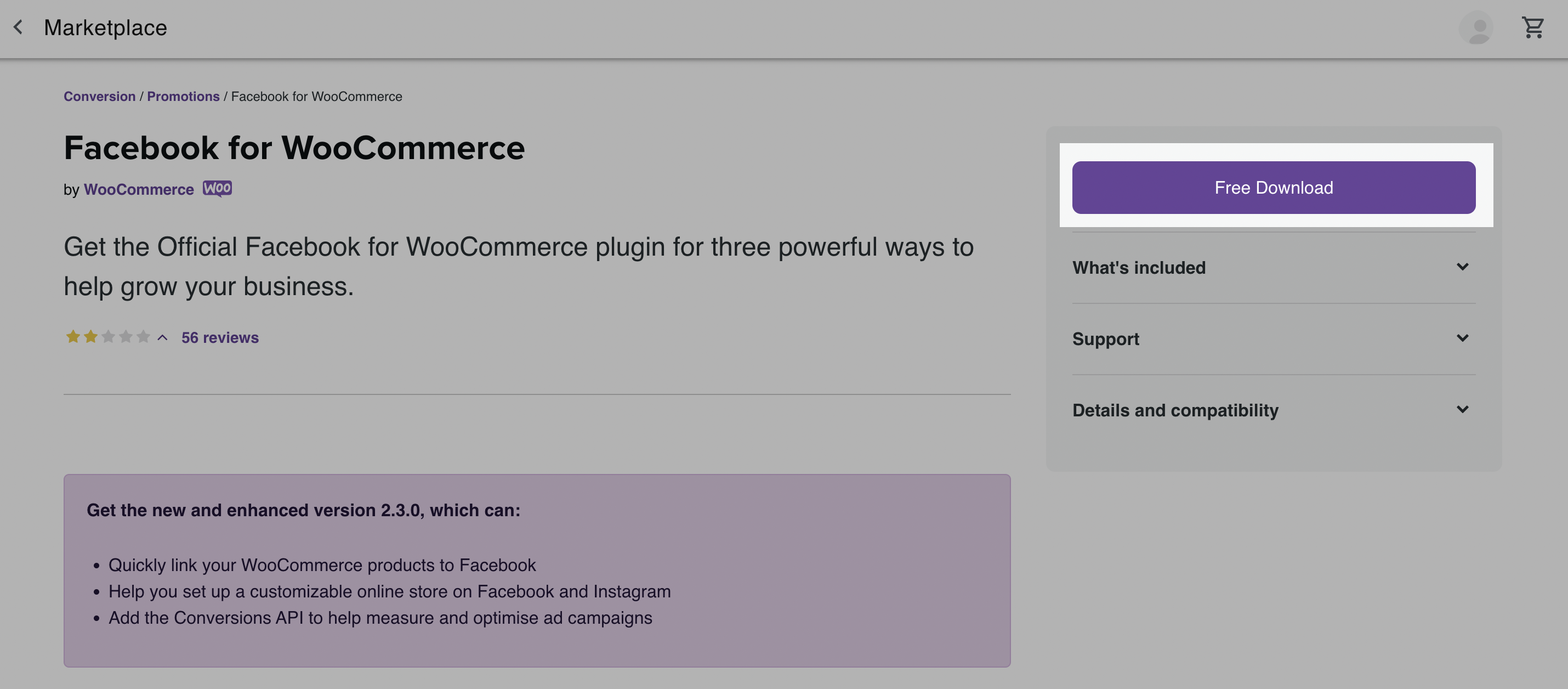The width and height of the screenshot is (1568, 689).
Task: Click the Woo logo badge beside WooCommerce
Action: click(217, 189)
